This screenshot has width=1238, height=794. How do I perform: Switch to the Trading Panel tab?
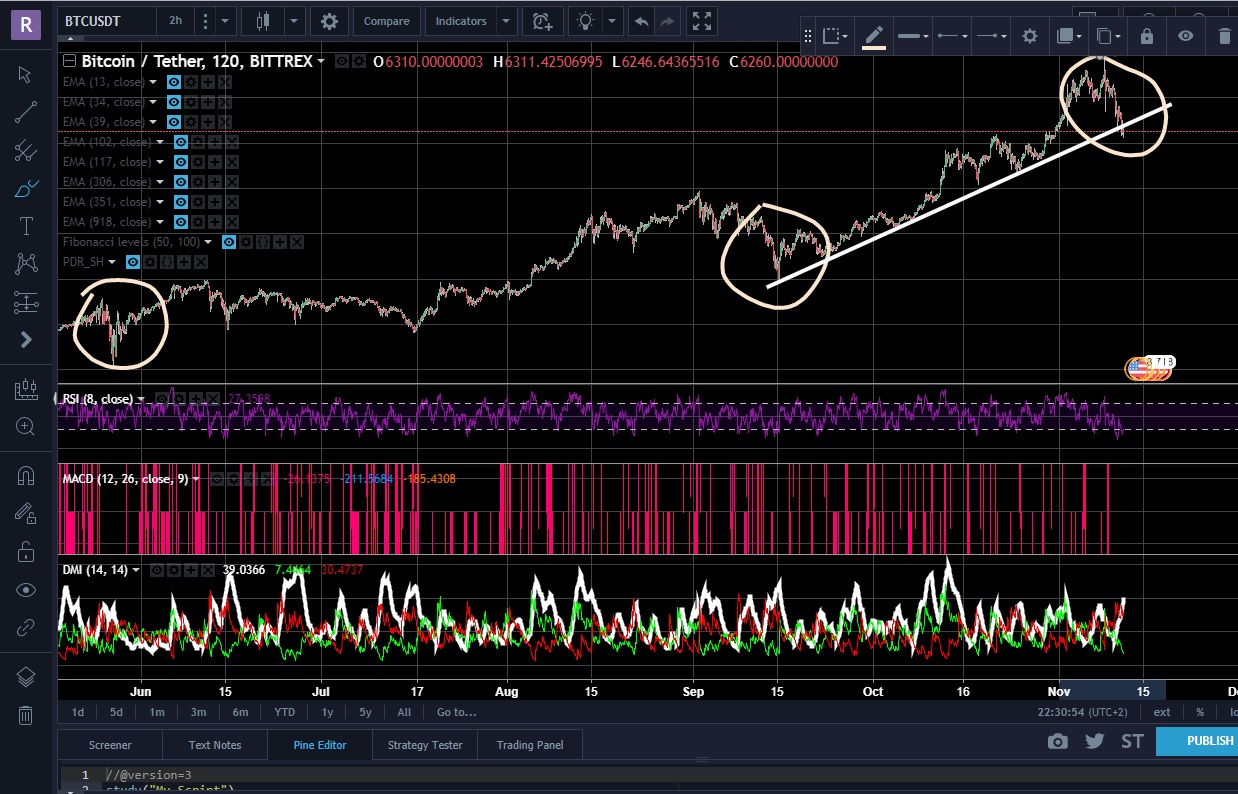pyautogui.click(x=530, y=745)
